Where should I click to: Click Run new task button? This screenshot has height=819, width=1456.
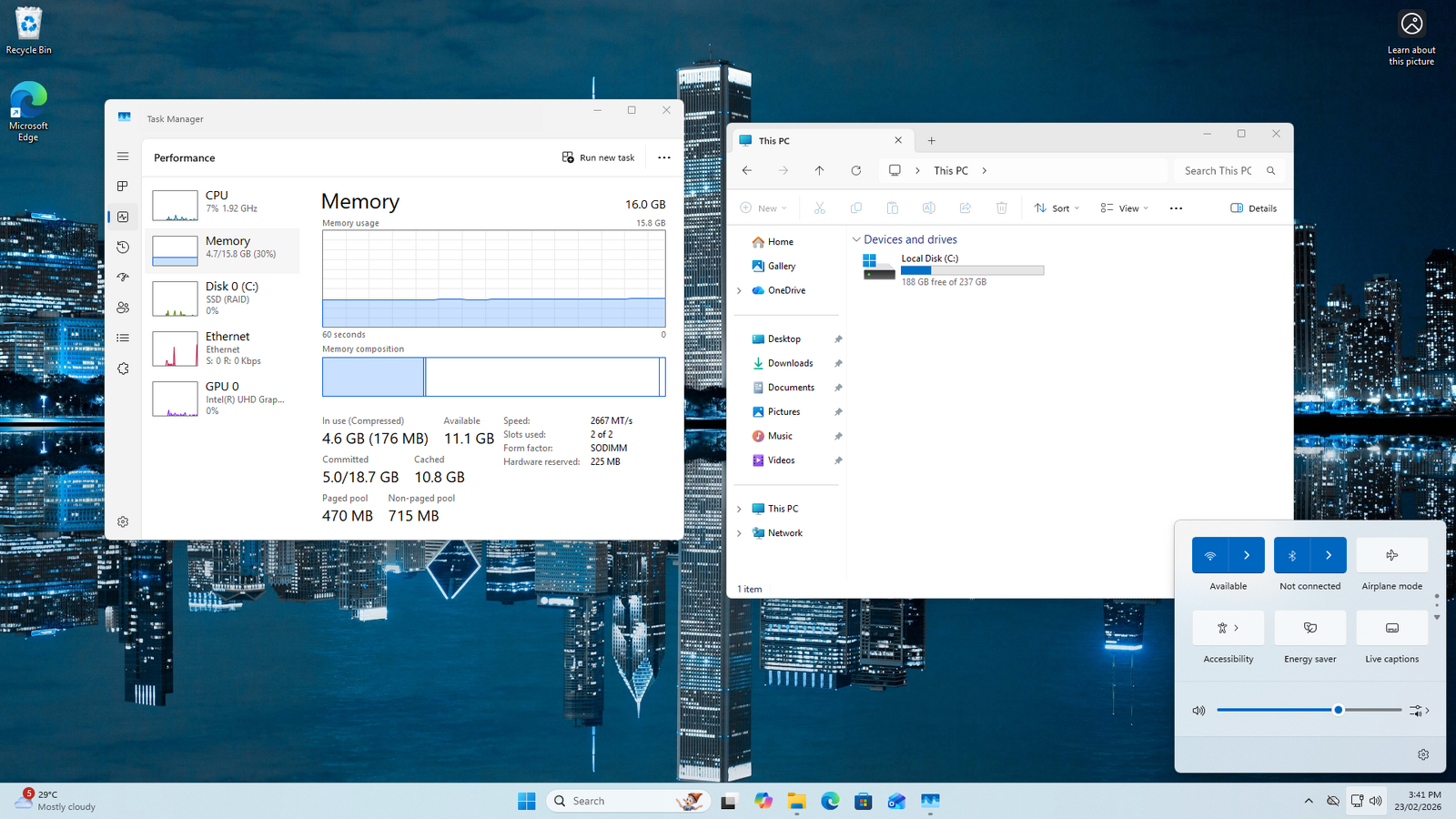598,157
